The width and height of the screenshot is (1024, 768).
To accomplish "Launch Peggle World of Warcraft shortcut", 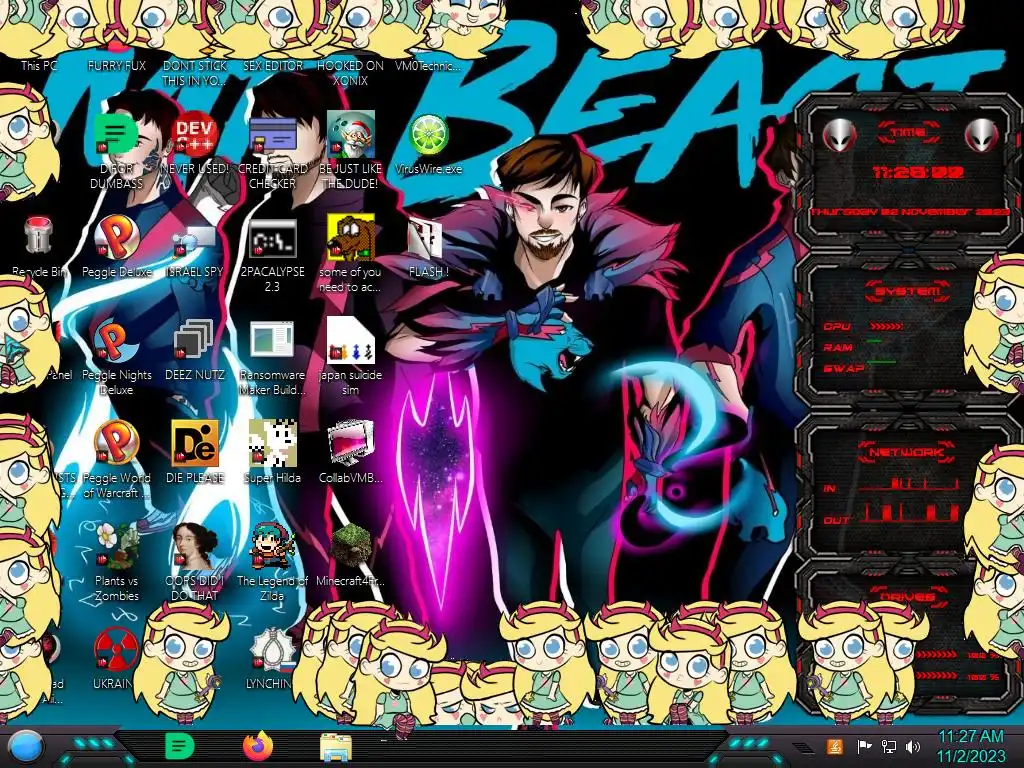I will (116, 443).
